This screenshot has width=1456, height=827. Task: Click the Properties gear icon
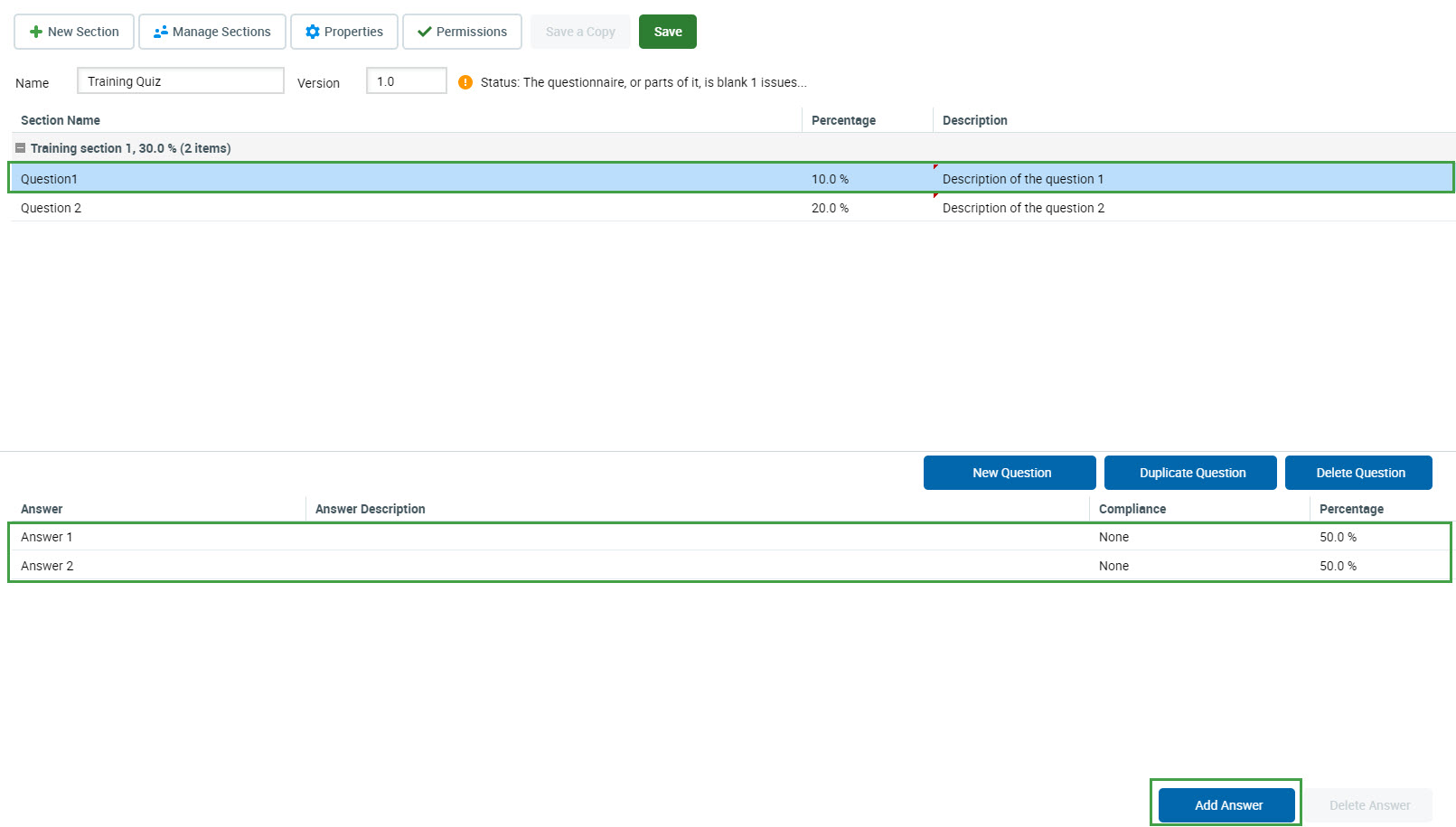click(313, 32)
